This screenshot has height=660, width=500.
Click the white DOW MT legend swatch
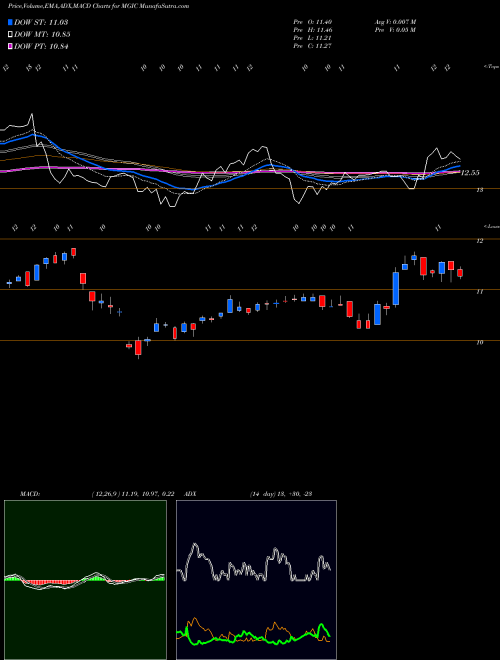pos(11,35)
